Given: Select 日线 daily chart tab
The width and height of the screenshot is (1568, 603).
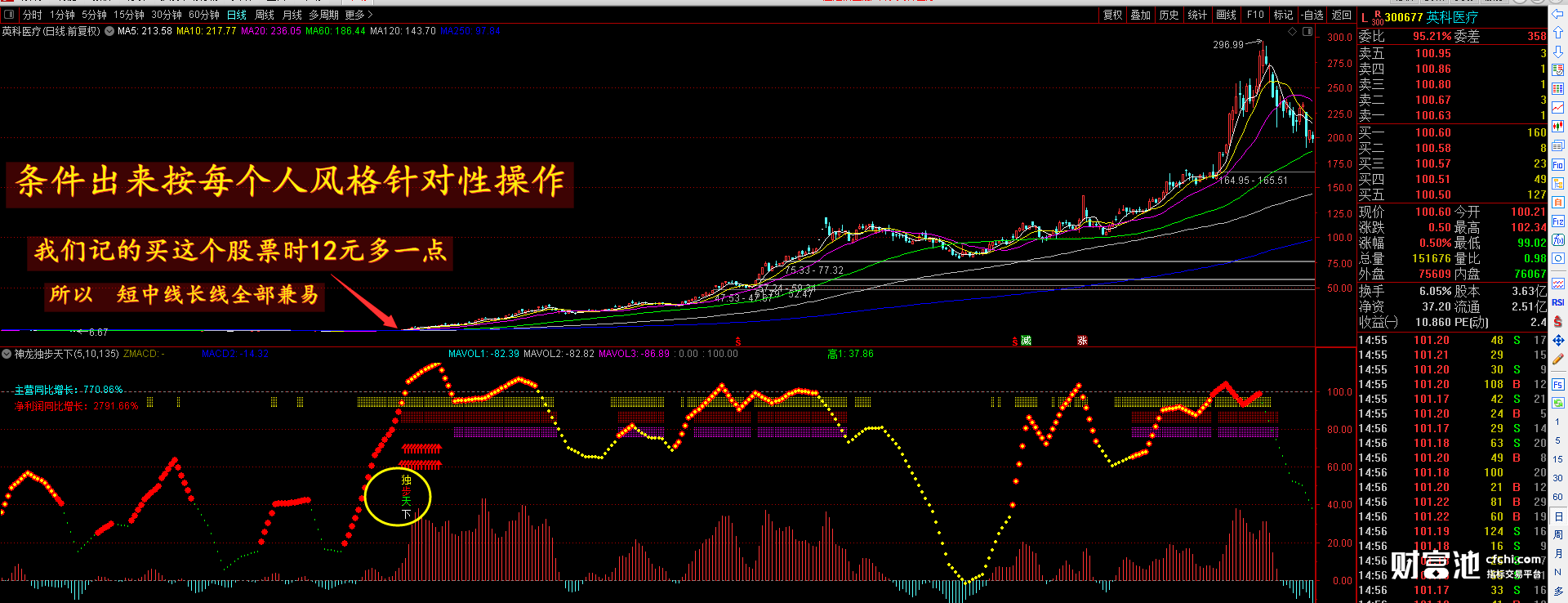Looking at the screenshot, I should [x=237, y=15].
